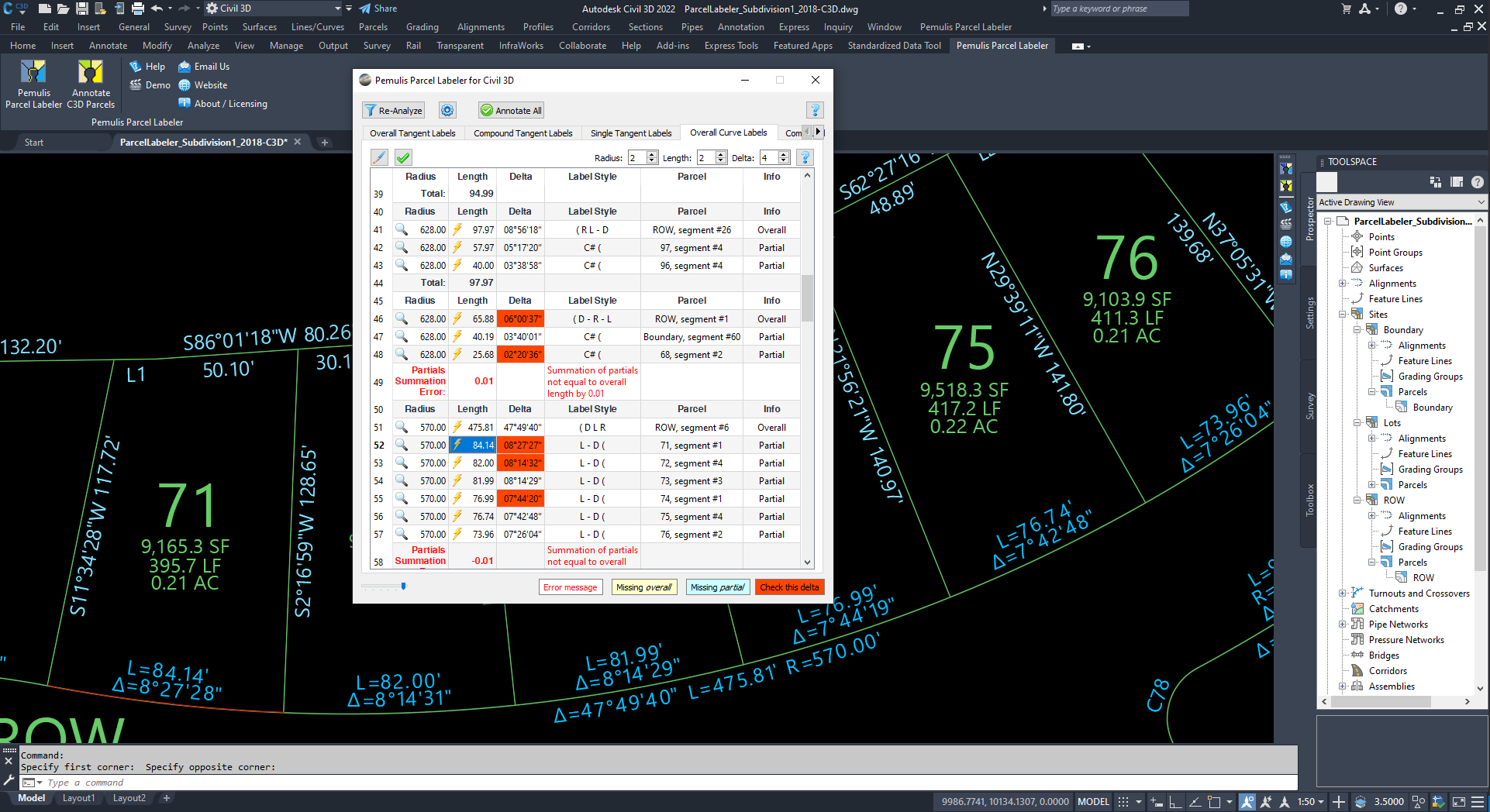Image resolution: width=1490 pixels, height=812 pixels.
Task: Click the paintbrush icon above the table
Action: click(x=379, y=158)
